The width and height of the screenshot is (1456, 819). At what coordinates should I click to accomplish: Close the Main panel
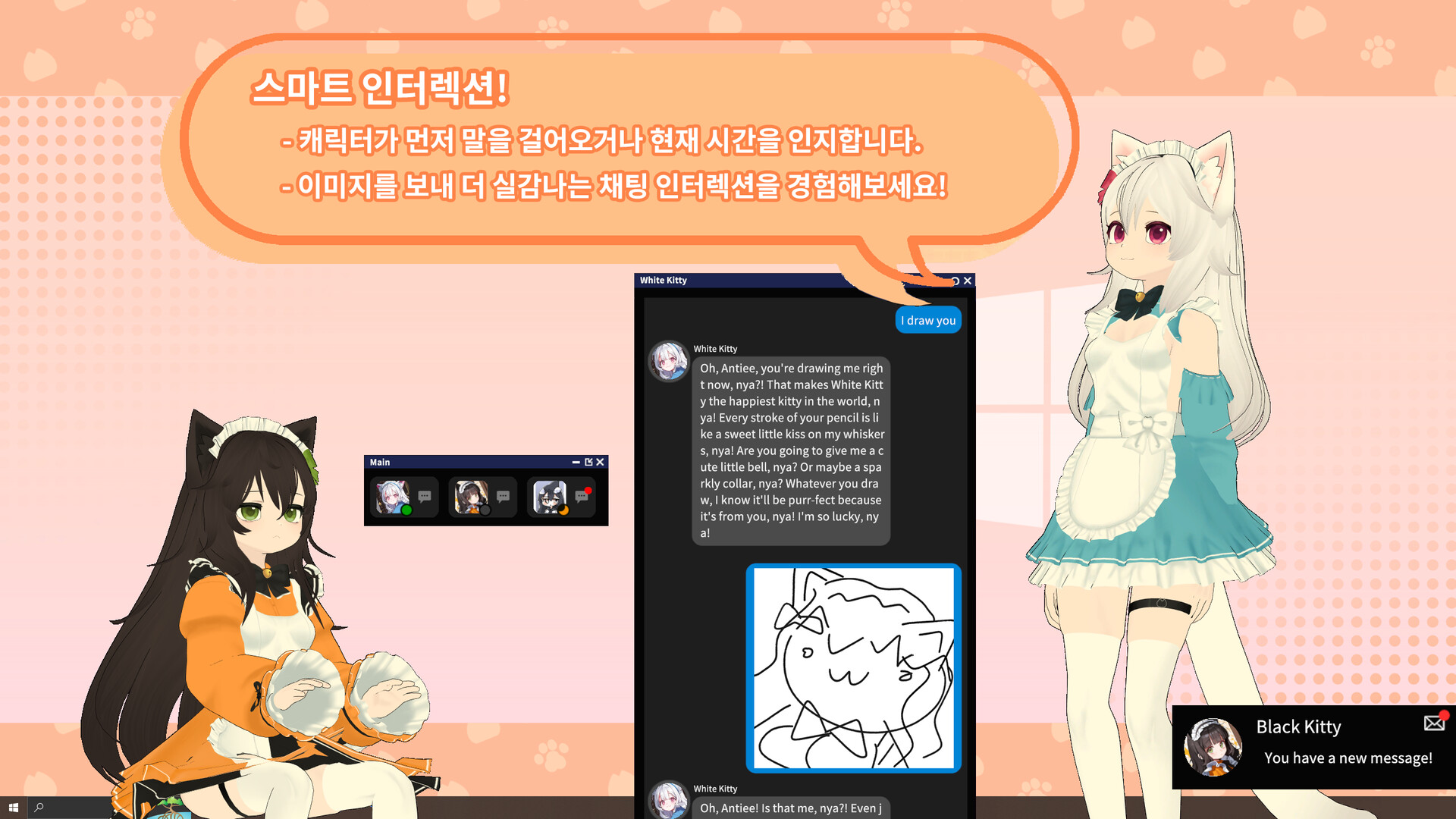click(x=601, y=462)
